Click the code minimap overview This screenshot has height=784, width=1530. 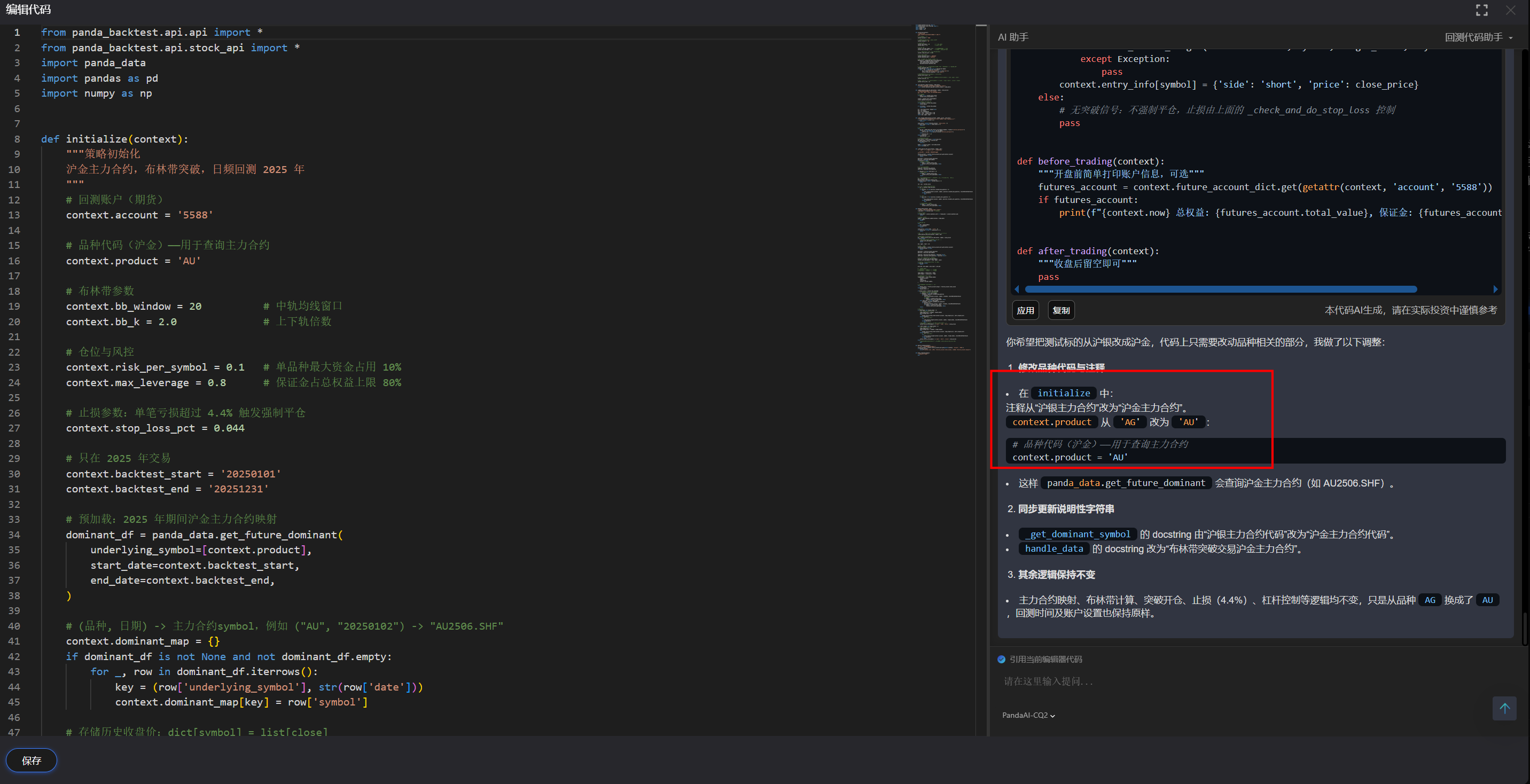click(x=944, y=189)
